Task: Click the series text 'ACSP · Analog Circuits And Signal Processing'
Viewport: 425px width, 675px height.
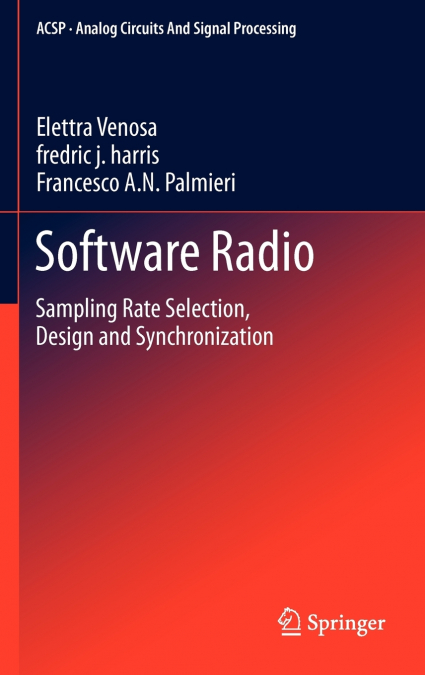Action: 166,29
